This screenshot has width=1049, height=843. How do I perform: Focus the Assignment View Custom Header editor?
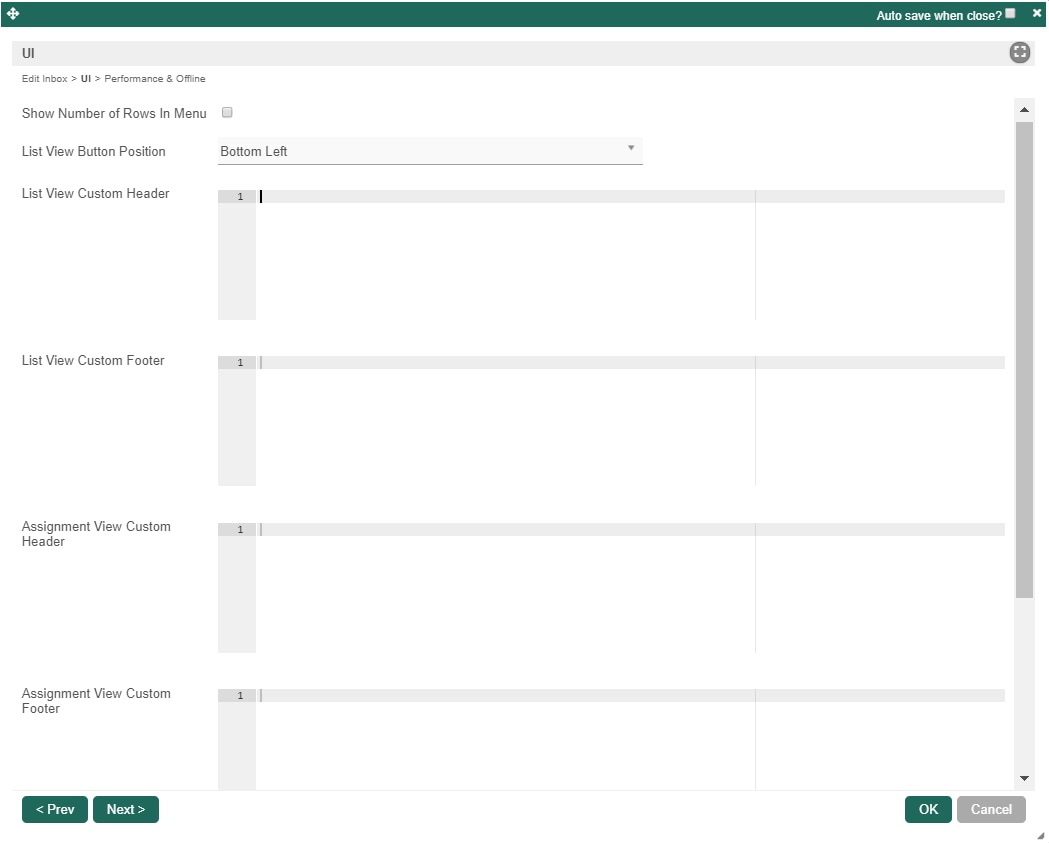click(x=611, y=588)
